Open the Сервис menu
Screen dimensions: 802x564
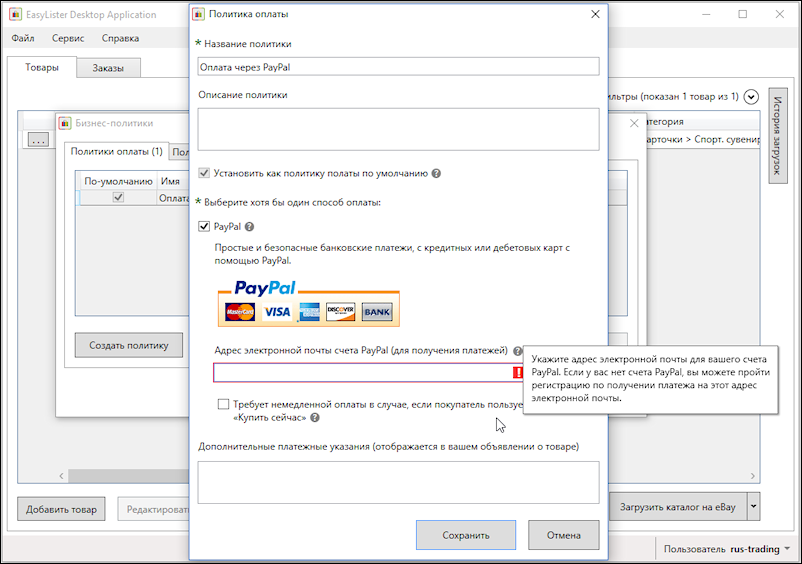coord(68,38)
